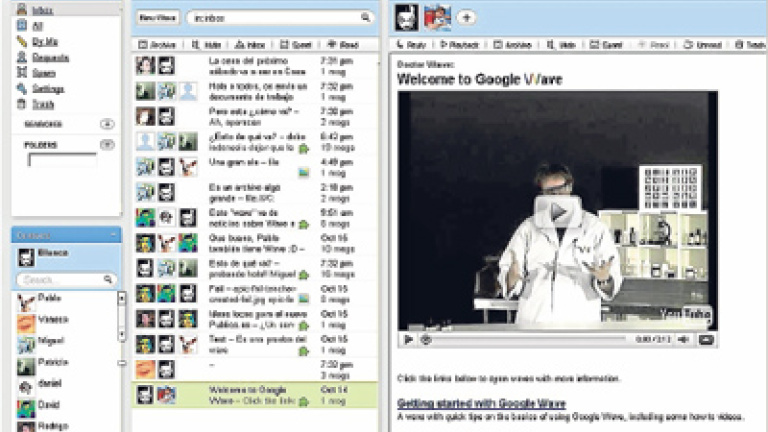The height and width of the screenshot is (432, 768).
Task: Open the Trash folder in sidebar
Action: pyautogui.click(x=41, y=103)
